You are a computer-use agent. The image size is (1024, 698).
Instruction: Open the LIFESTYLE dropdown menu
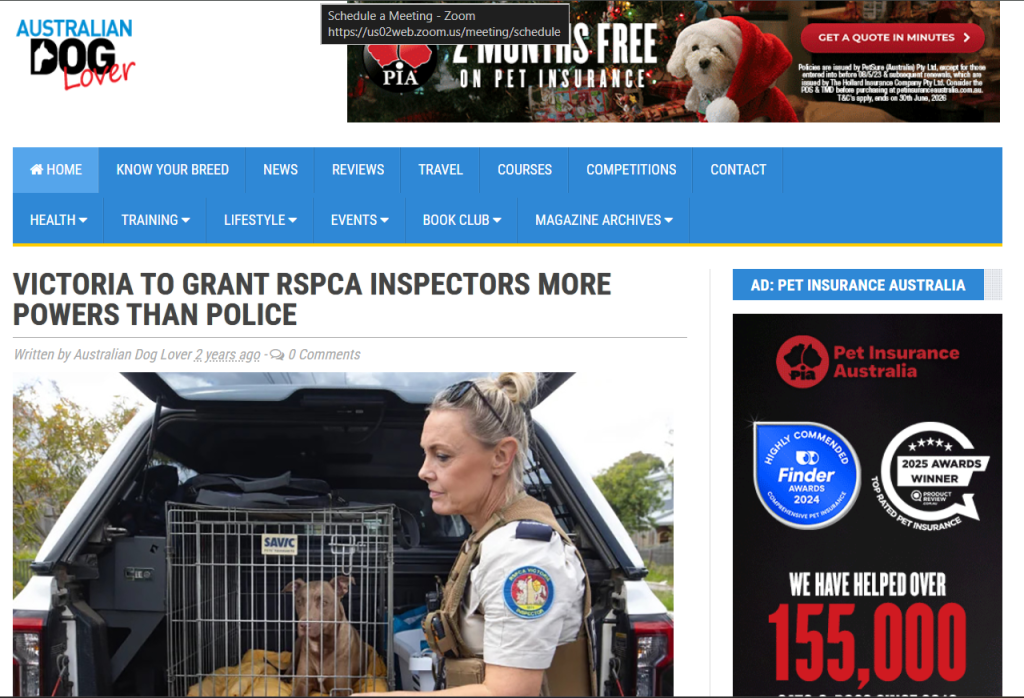[260, 221]
